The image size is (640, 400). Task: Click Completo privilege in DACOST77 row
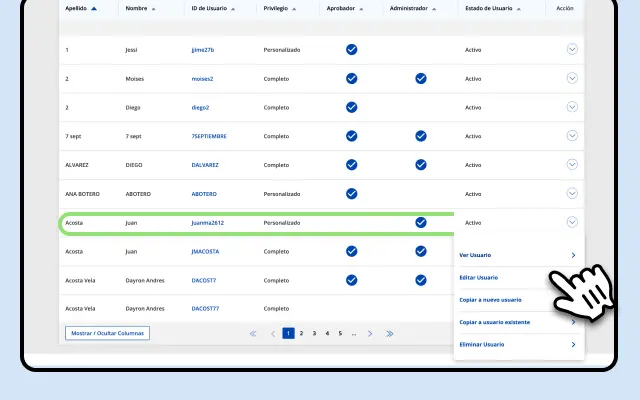(x=276, y=309)
